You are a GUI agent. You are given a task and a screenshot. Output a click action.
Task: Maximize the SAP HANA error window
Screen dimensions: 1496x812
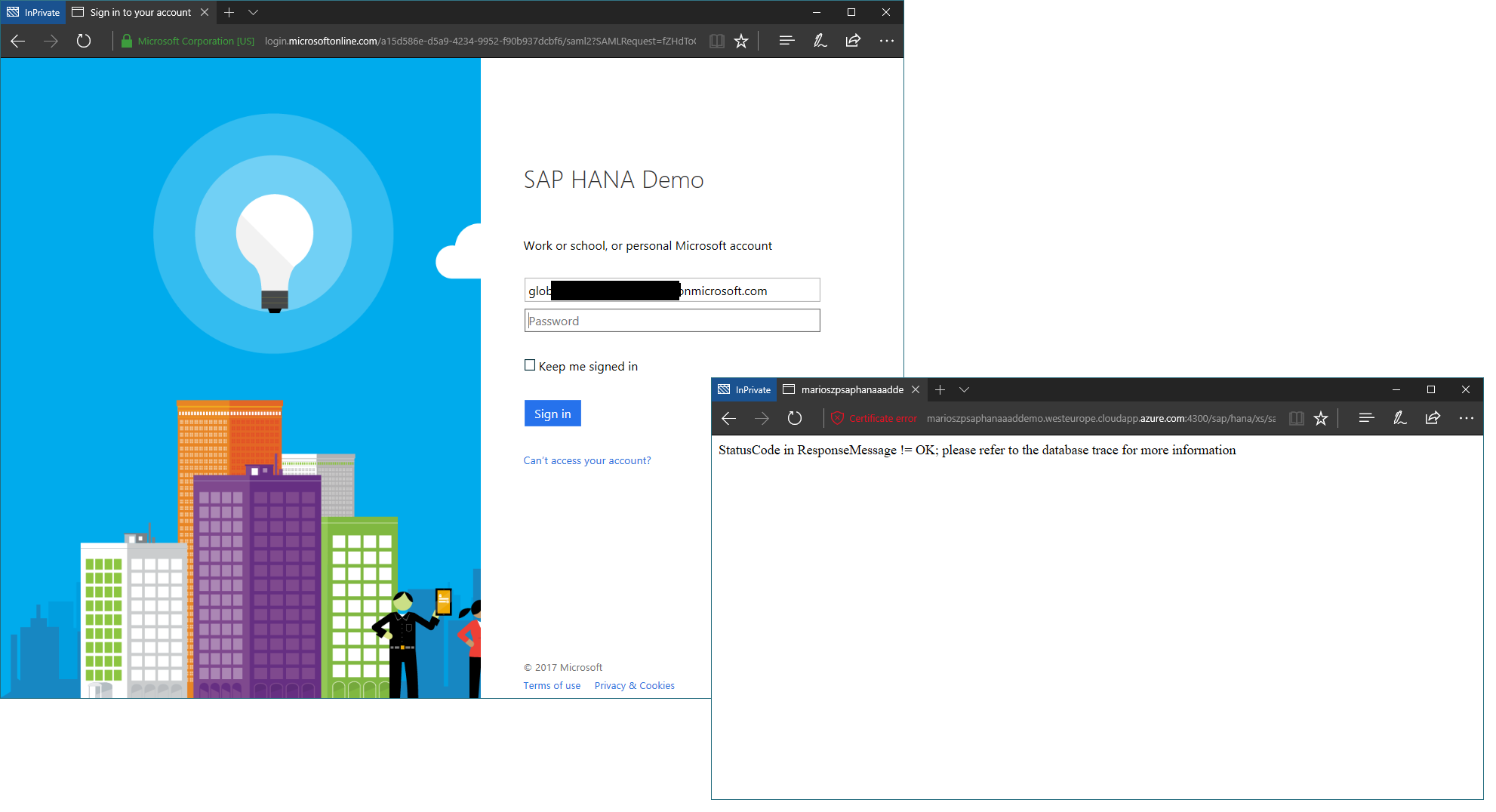[1430, 389]
